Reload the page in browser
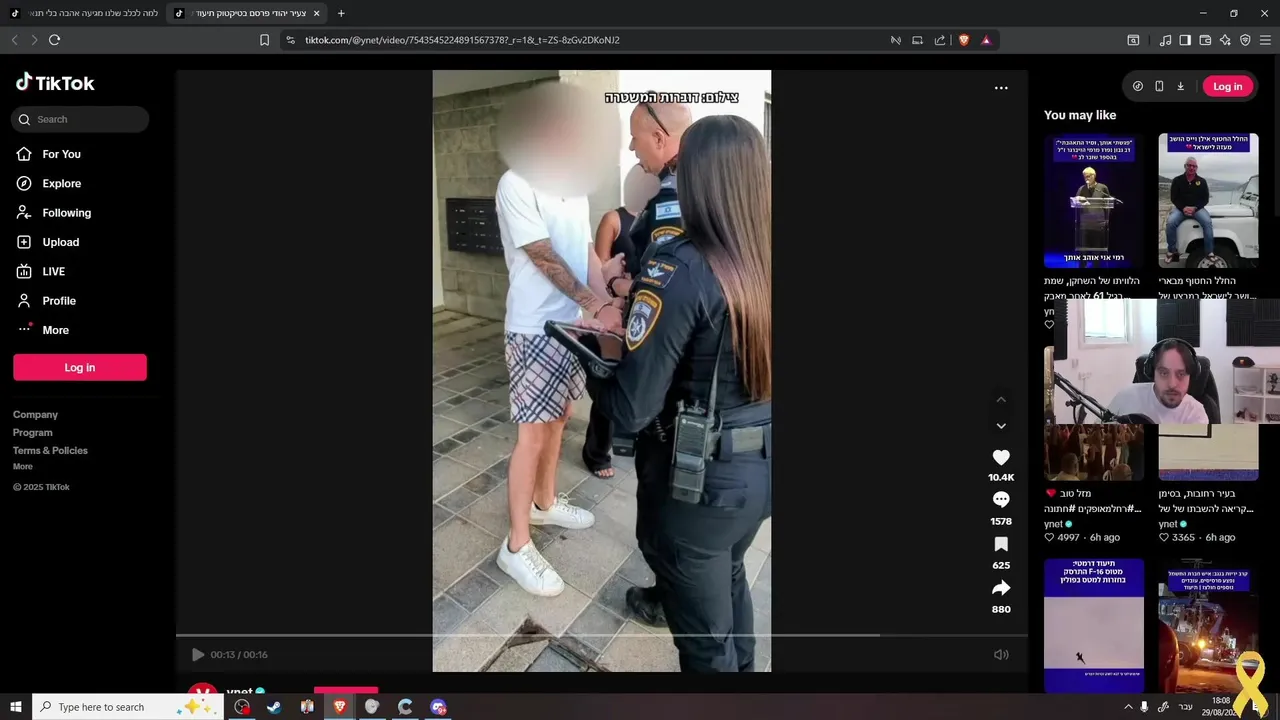This screenshot has width=1280, height=720. tap(54, 40)
